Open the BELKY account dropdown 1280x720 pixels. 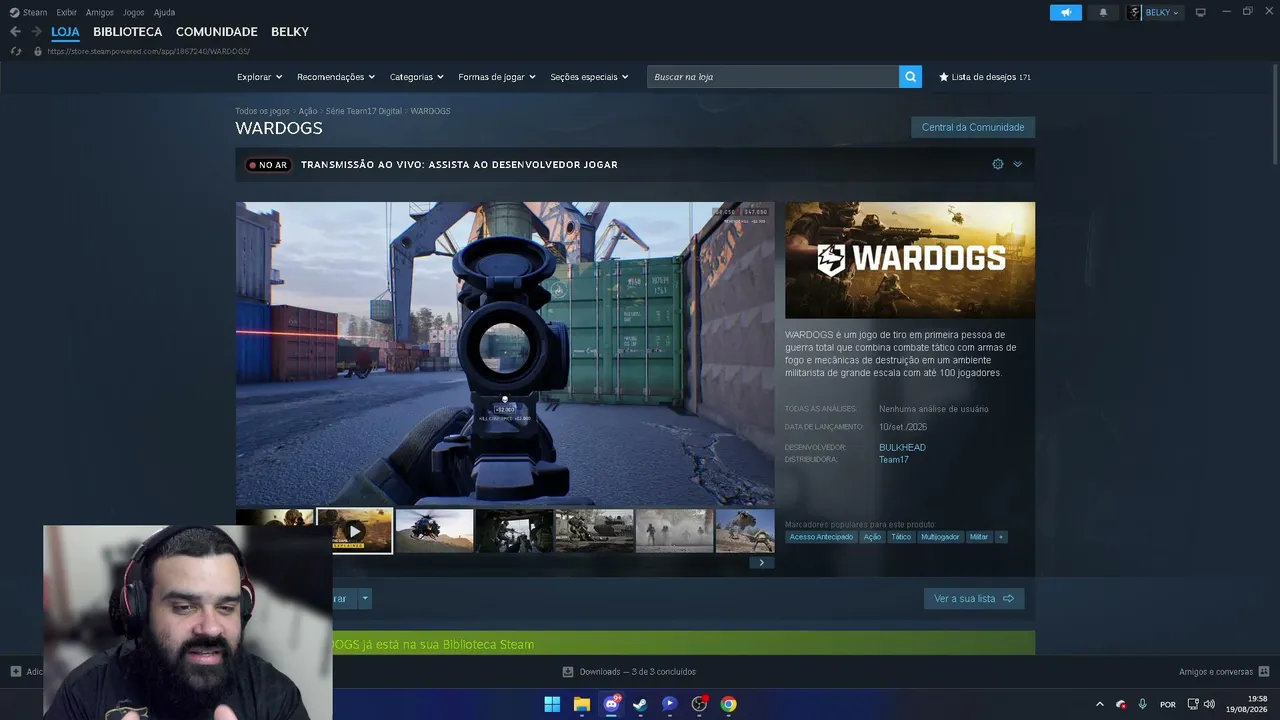(x=1155, y=12)
